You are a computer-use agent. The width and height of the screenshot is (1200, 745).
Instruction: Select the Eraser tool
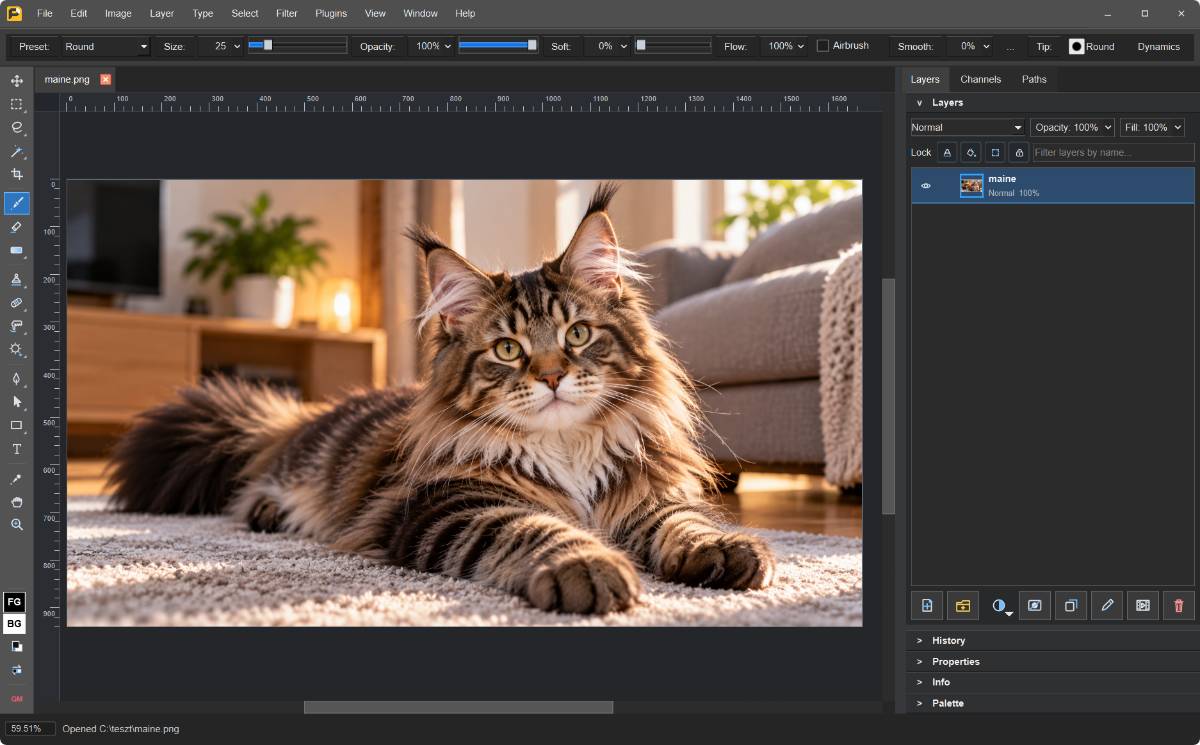tap(17, 227)
